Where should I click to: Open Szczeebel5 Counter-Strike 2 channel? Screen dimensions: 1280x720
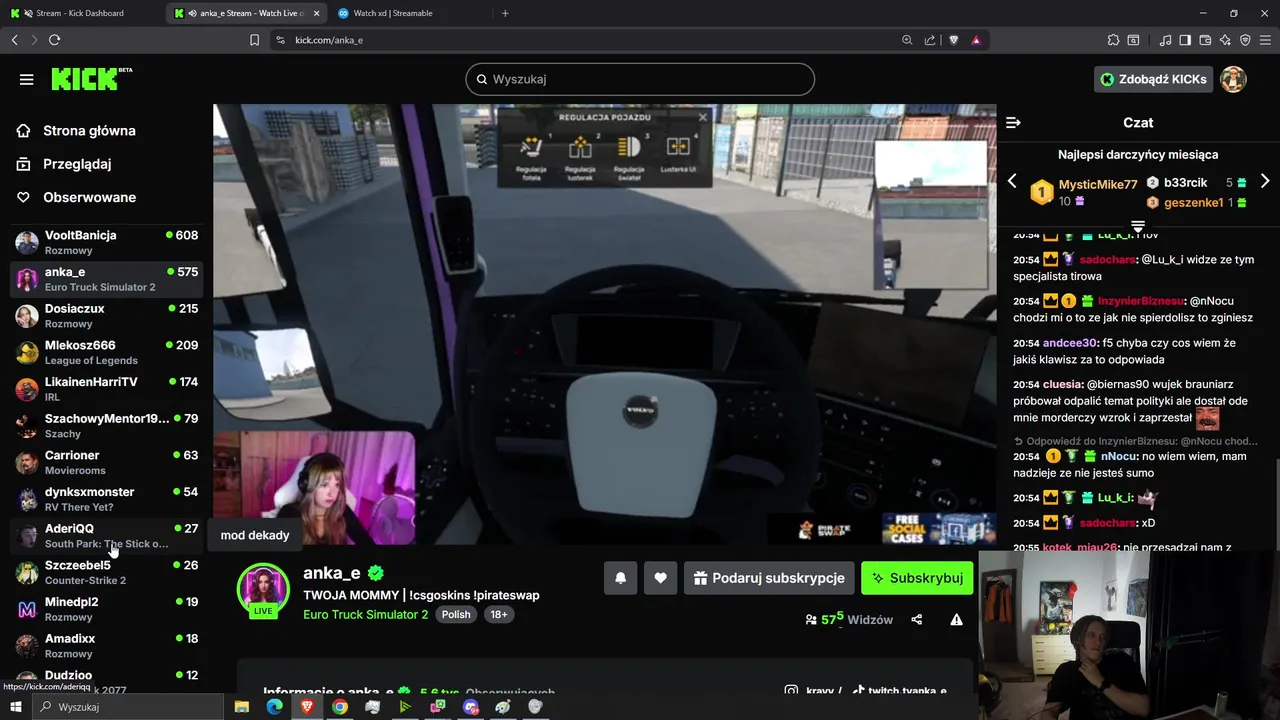106,572
